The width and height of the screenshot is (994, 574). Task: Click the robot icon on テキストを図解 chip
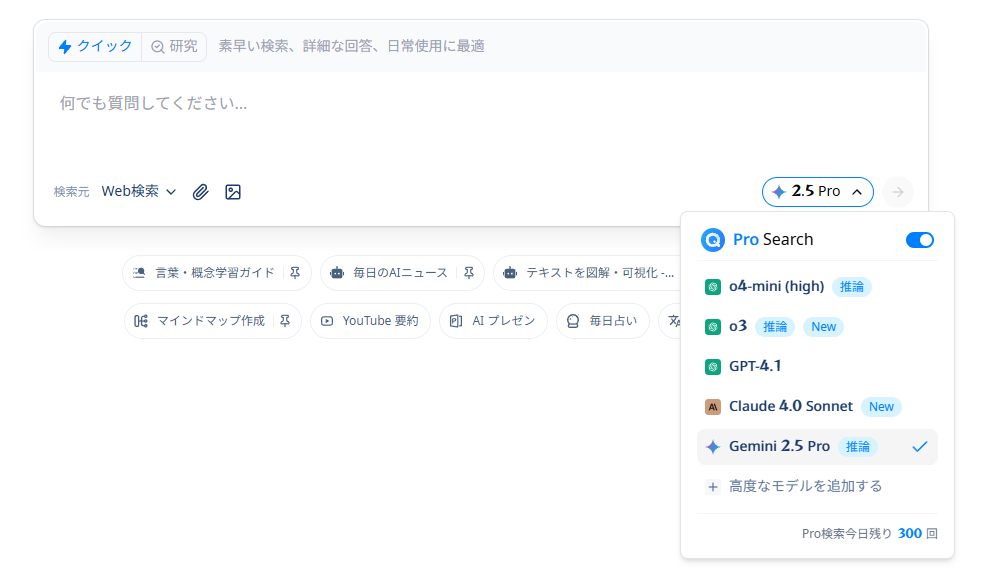(x=510, y=273)
